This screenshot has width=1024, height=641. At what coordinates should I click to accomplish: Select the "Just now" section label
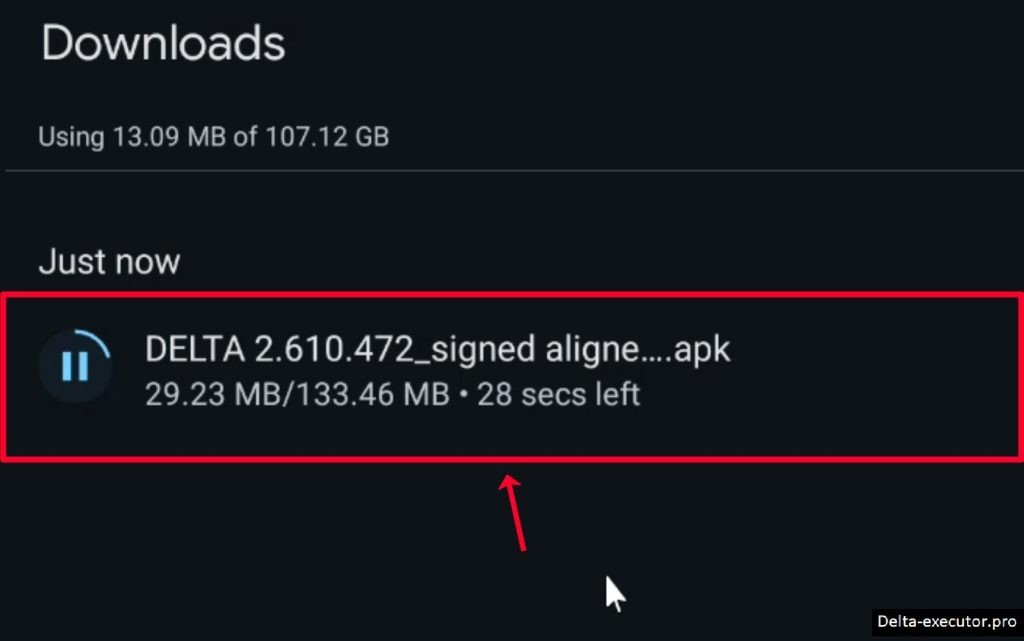109,262
